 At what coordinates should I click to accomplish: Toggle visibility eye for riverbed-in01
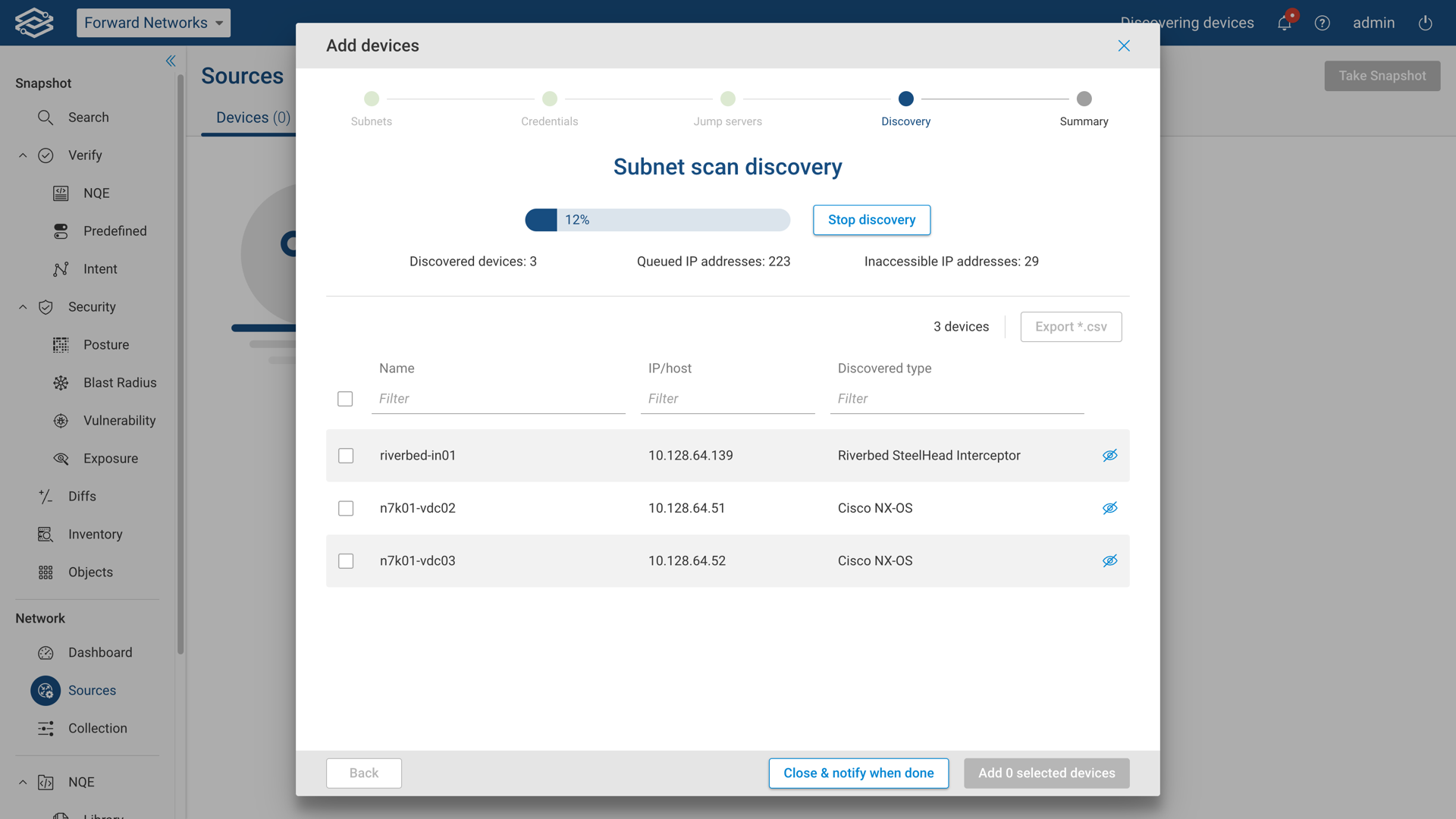pyautogui.click(x=1109, y=456)
